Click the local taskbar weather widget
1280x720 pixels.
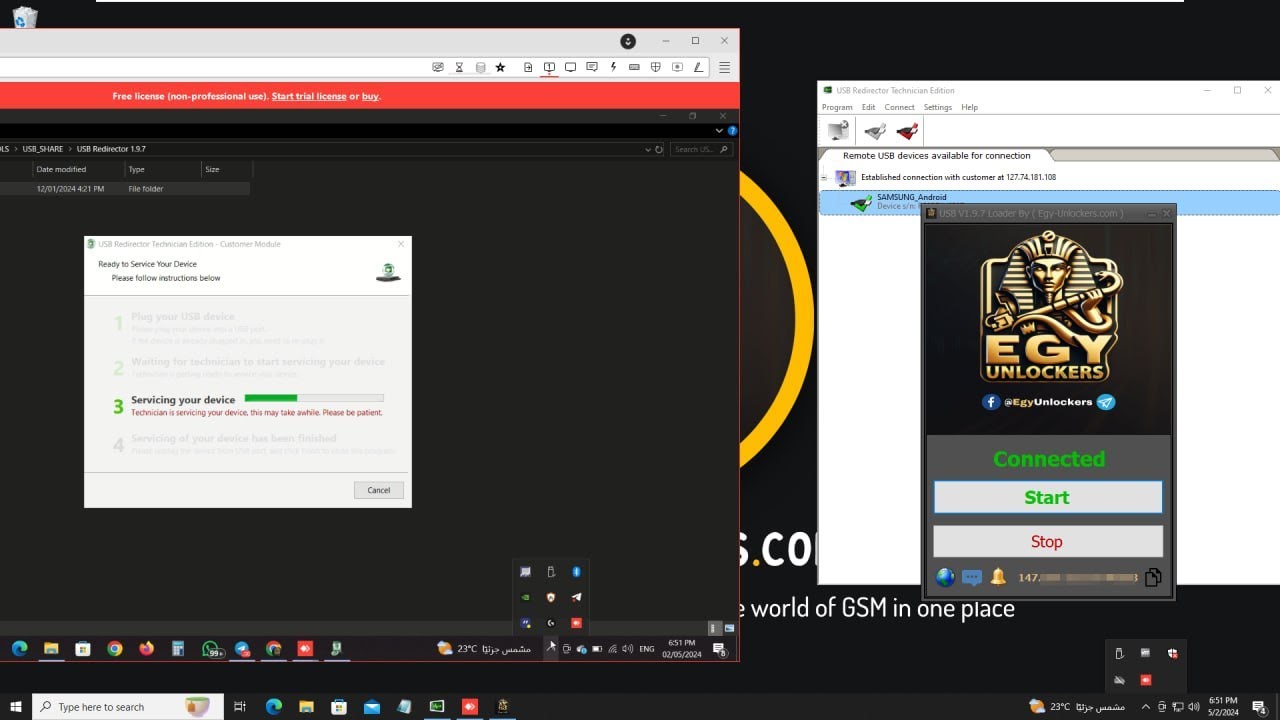point(1076,707)
